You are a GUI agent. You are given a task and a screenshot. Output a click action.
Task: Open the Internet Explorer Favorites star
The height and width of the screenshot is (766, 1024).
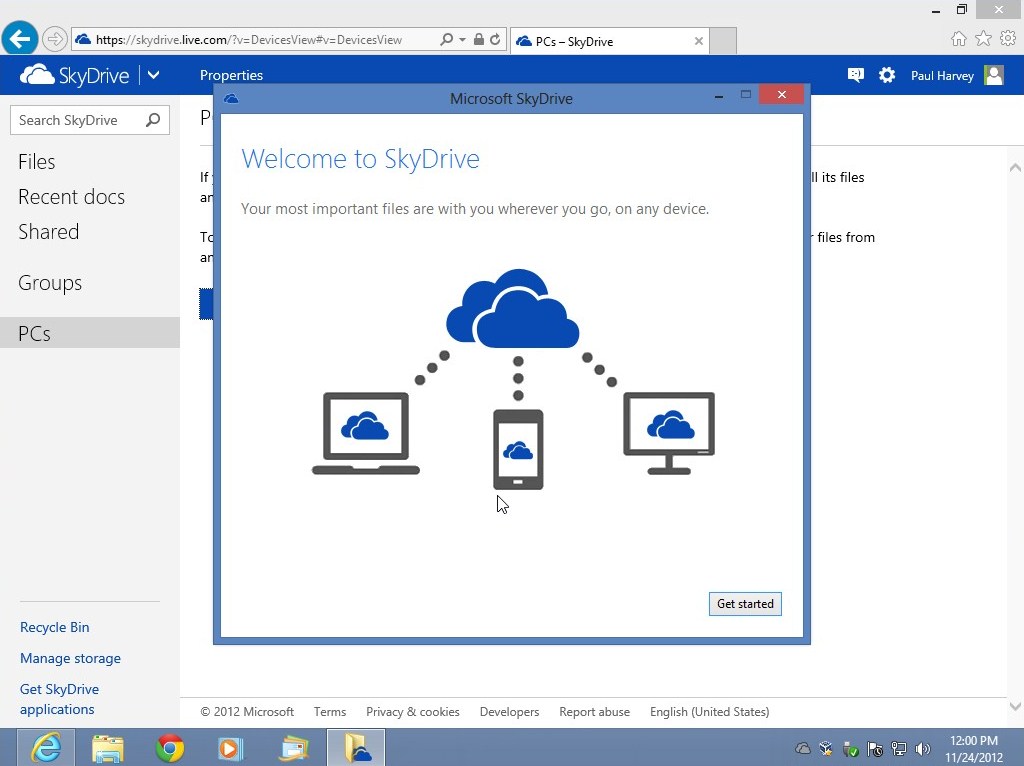pos(983,39)
